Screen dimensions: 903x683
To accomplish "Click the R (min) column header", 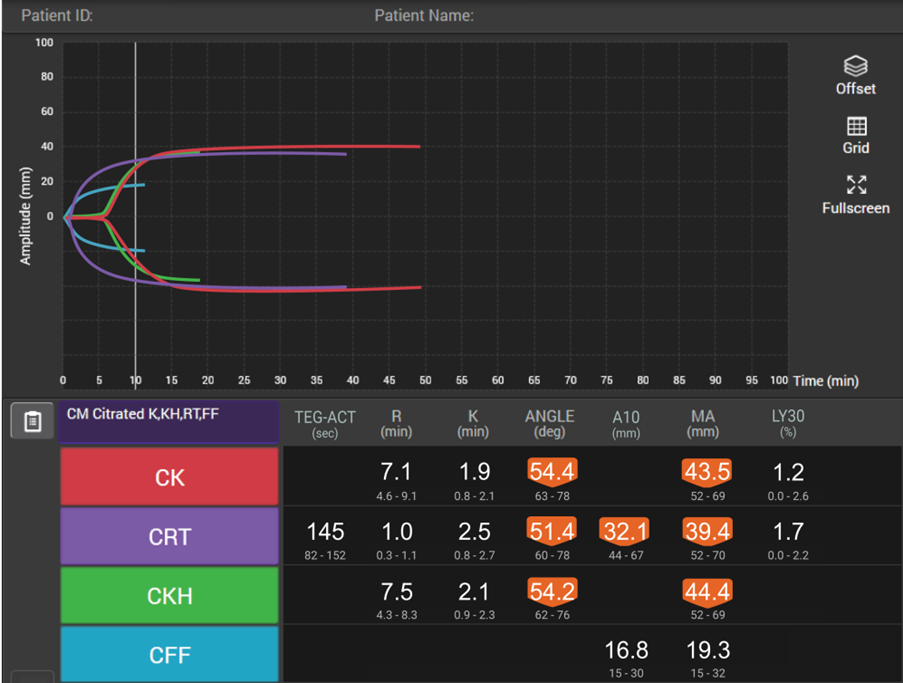I will tap(396, 423).
